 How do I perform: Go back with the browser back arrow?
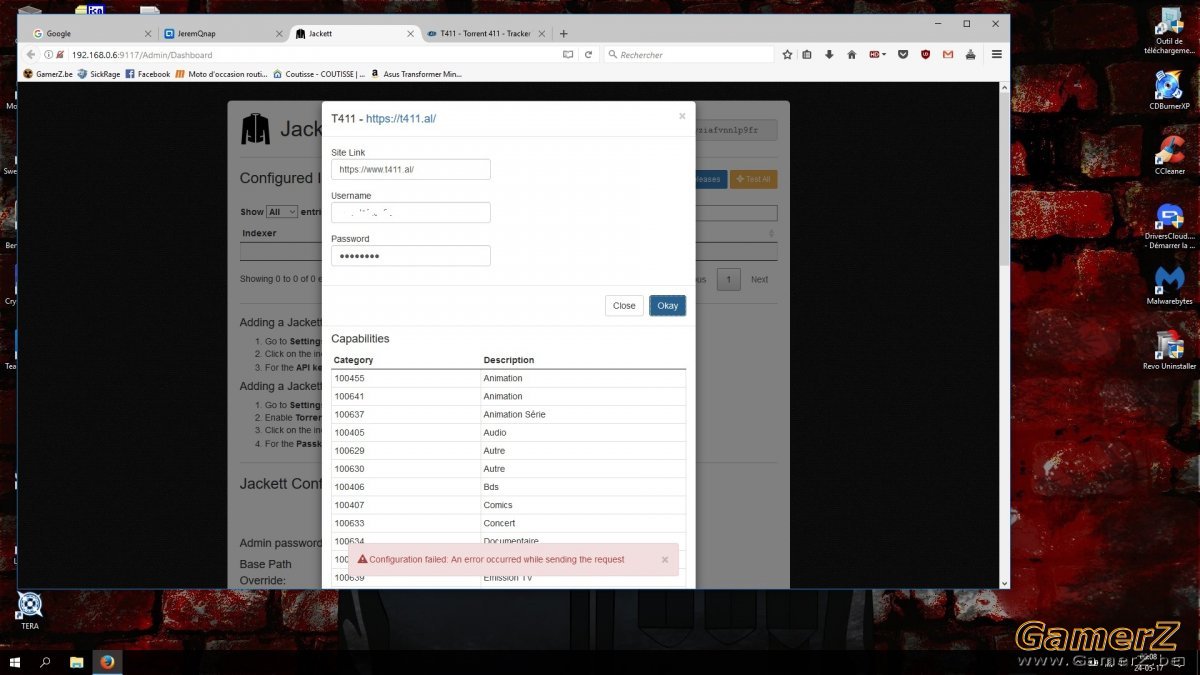point(31,55)
